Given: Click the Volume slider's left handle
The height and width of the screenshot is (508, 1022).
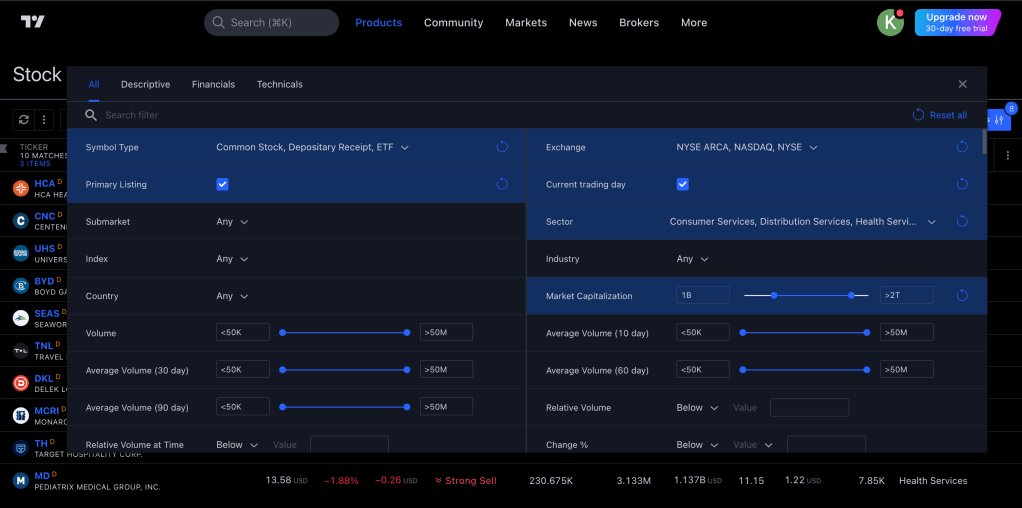Looking at the screenshot, I should pyautogui.click(x=283, y=333).
